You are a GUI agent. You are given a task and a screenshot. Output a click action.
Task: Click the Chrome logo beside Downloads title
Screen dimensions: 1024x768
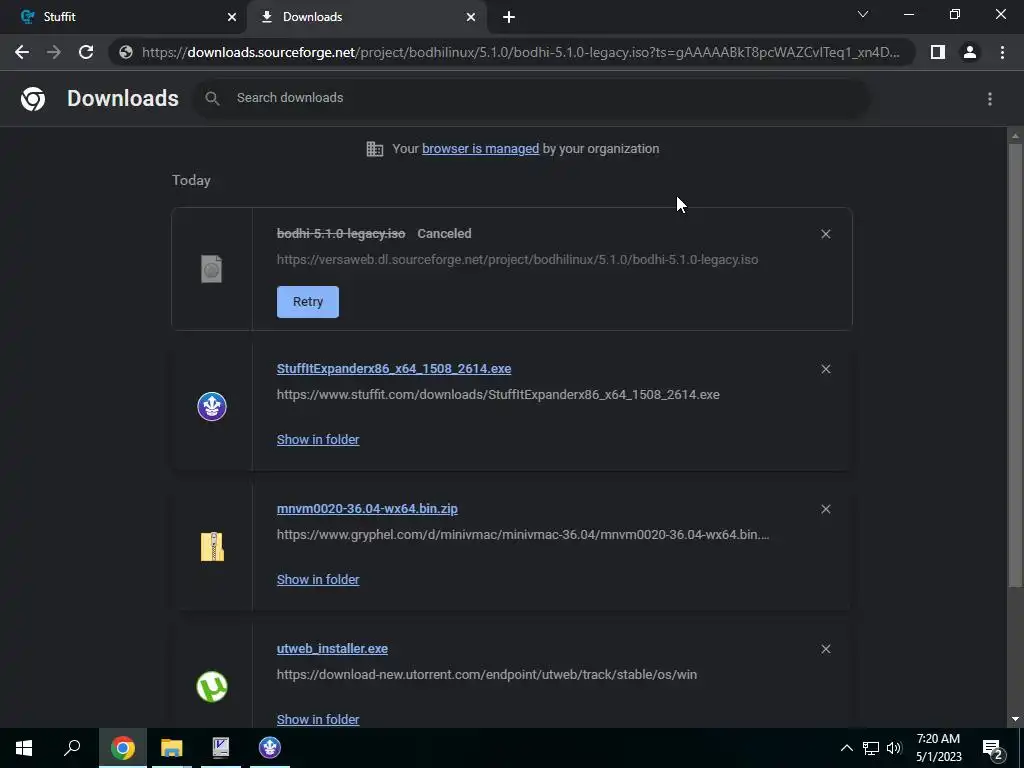(33, 99)
